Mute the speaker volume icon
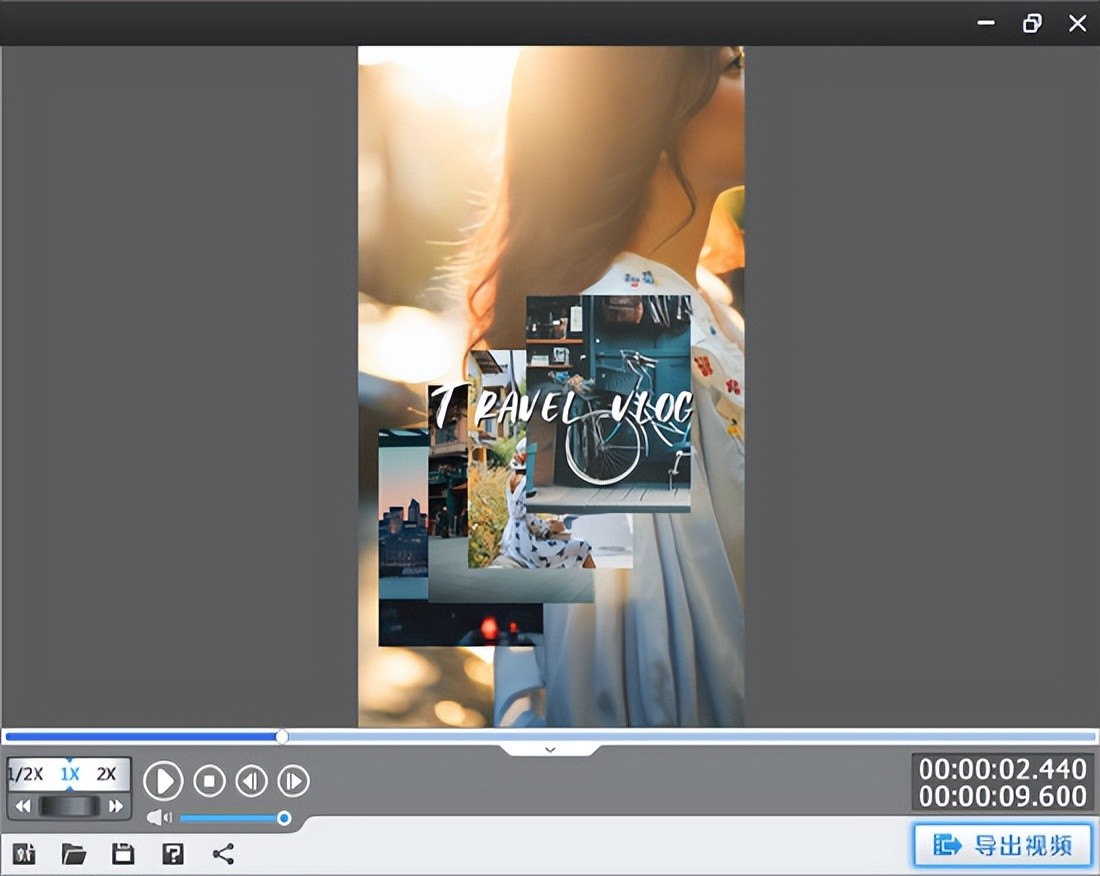Image resolution: width=1100 pixels, height=876 pixels. point(159,818)
